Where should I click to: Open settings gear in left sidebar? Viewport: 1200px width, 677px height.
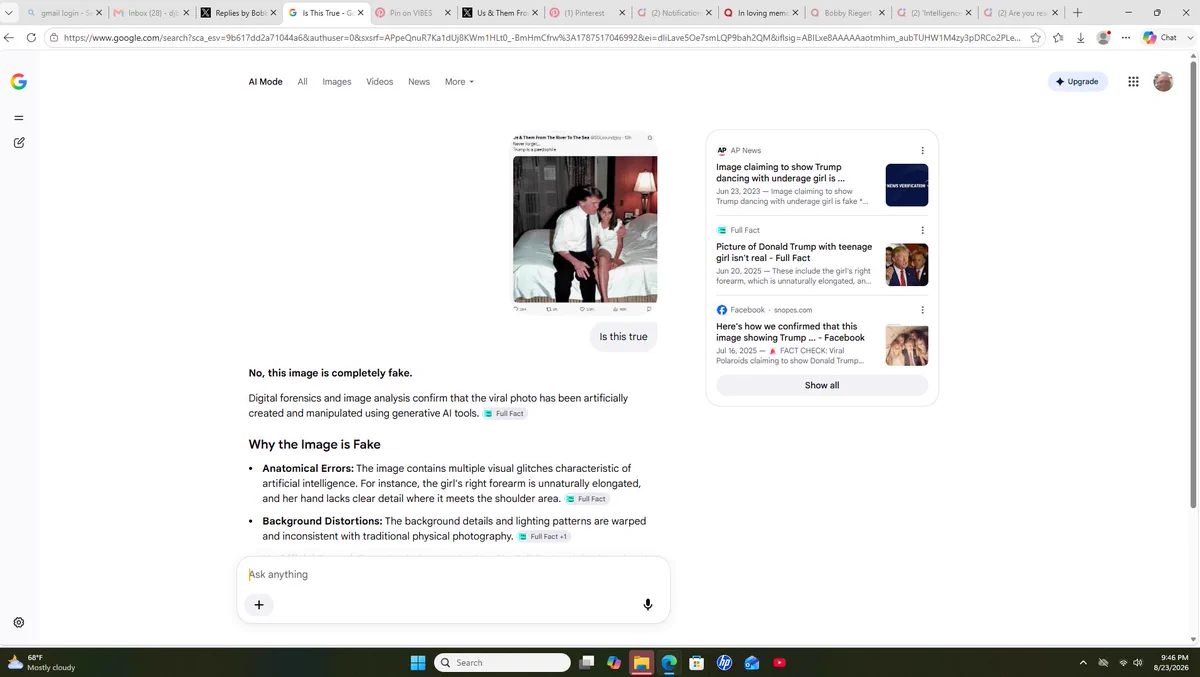pos(19,622)
